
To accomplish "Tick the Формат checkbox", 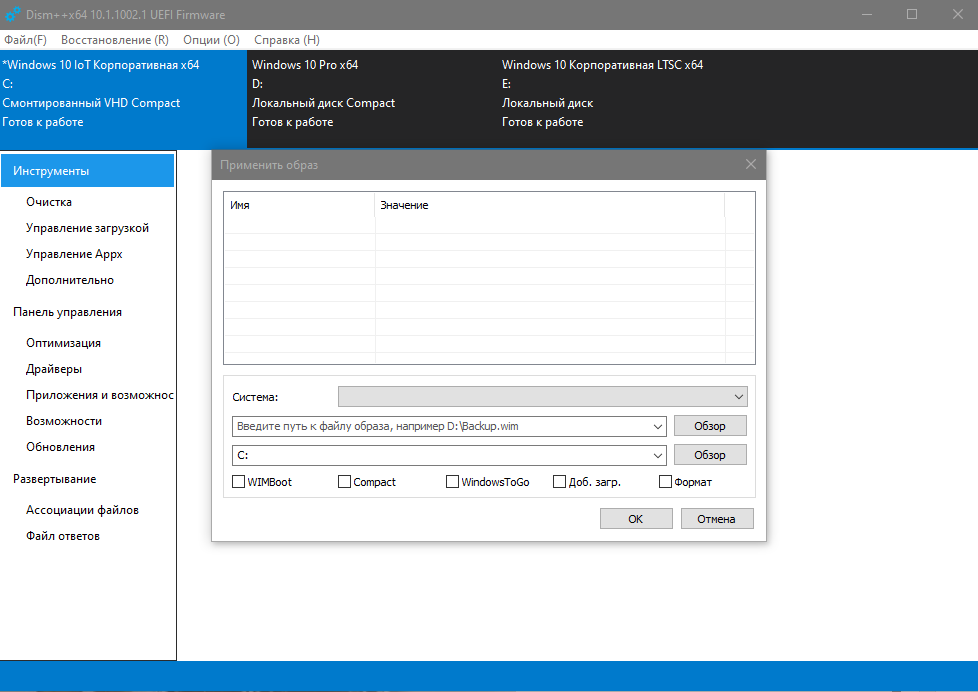I will 666,482.
